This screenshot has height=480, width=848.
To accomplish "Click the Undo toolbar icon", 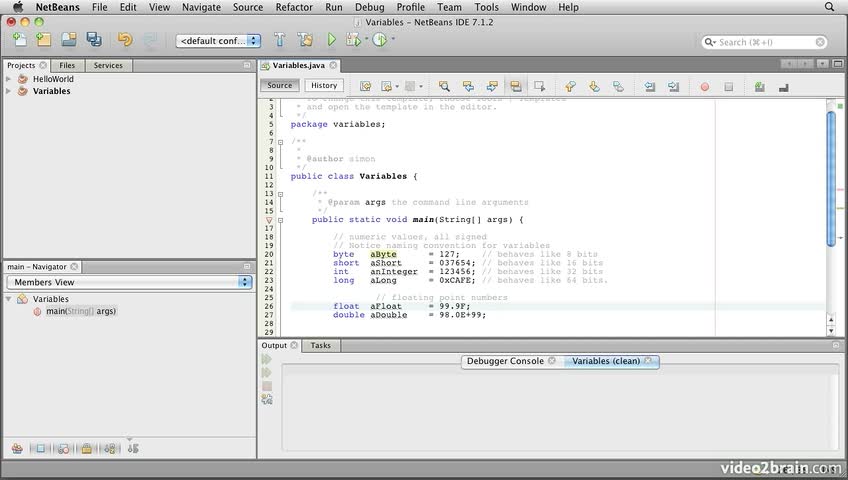I will (125, 39).
